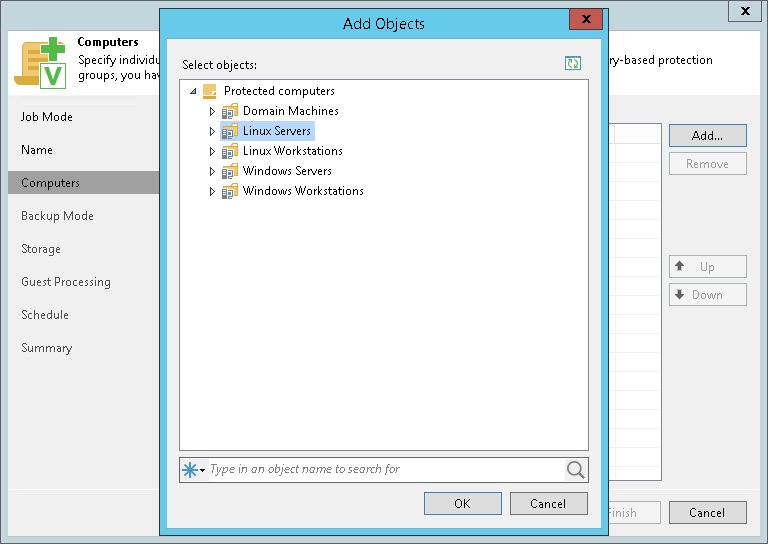Open the asterisk search filter dropdown

pyautogui.click(x=193, y=470)
